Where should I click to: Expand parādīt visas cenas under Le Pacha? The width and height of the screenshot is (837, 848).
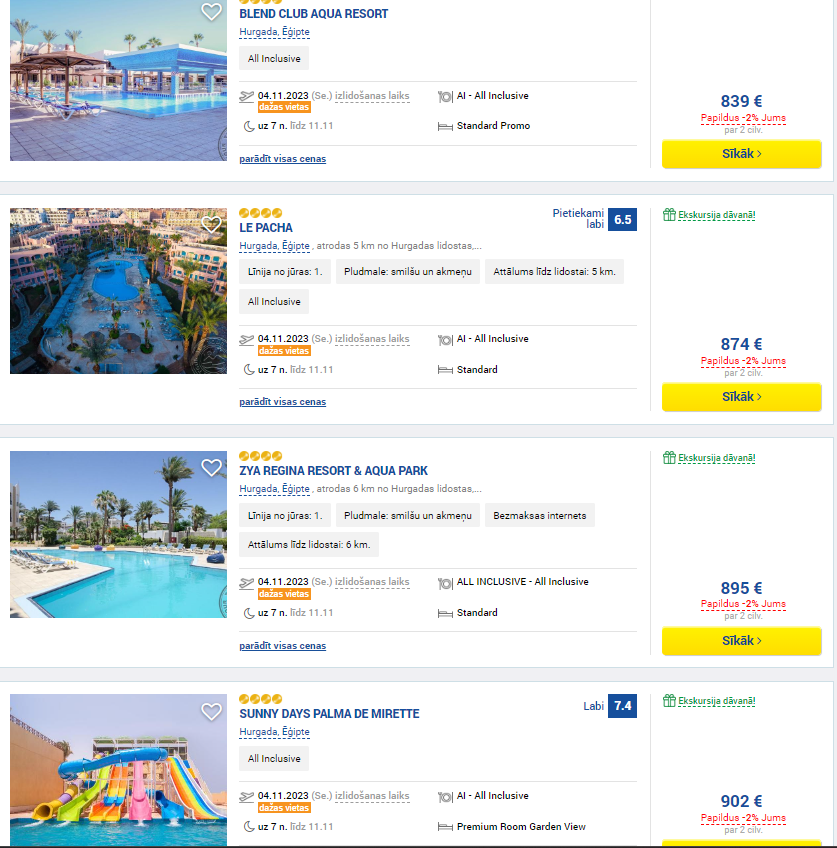pyautogui.click(x=283, y=402)
